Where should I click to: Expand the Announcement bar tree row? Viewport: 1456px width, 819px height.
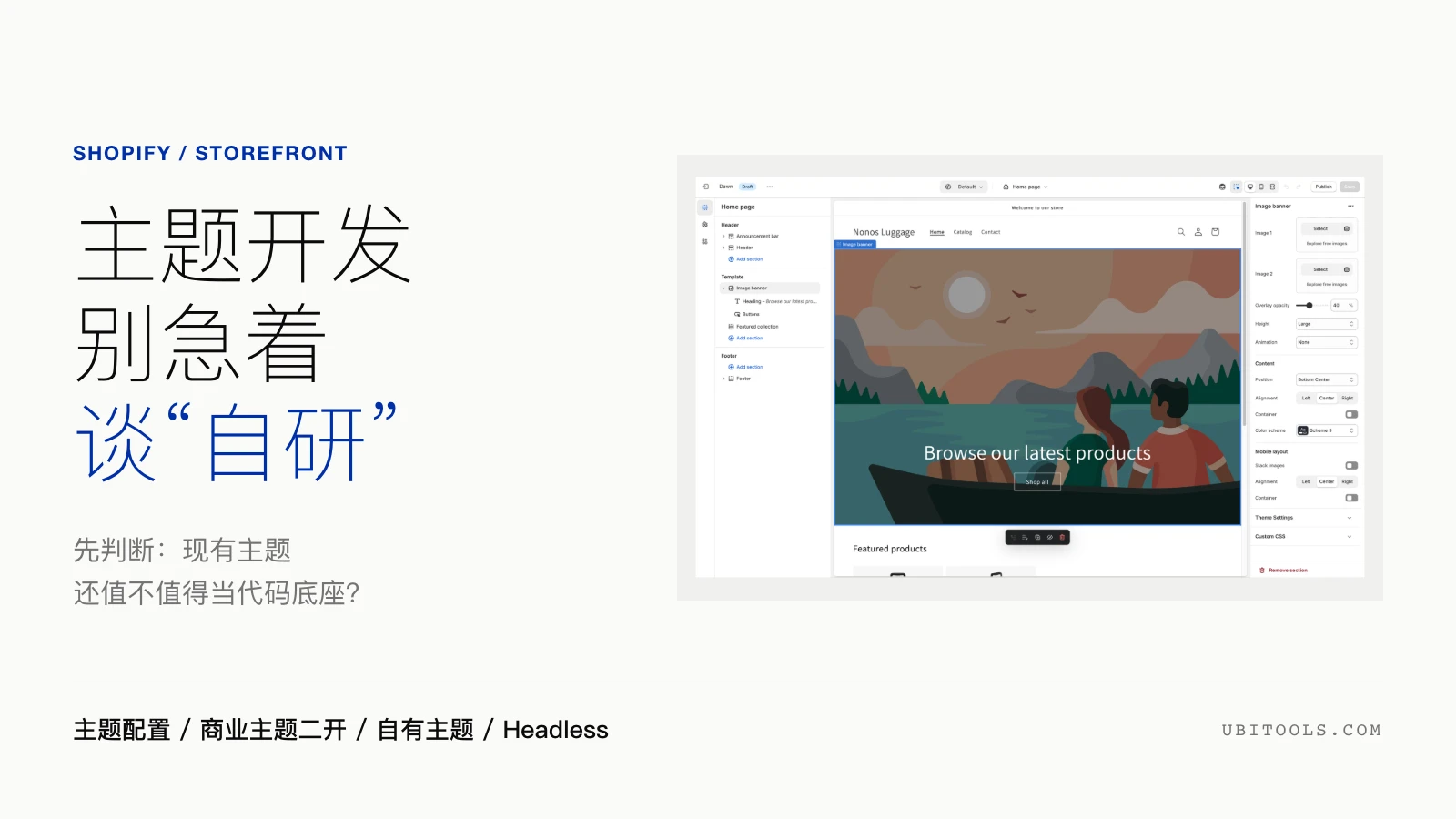(x=723, y=236)
